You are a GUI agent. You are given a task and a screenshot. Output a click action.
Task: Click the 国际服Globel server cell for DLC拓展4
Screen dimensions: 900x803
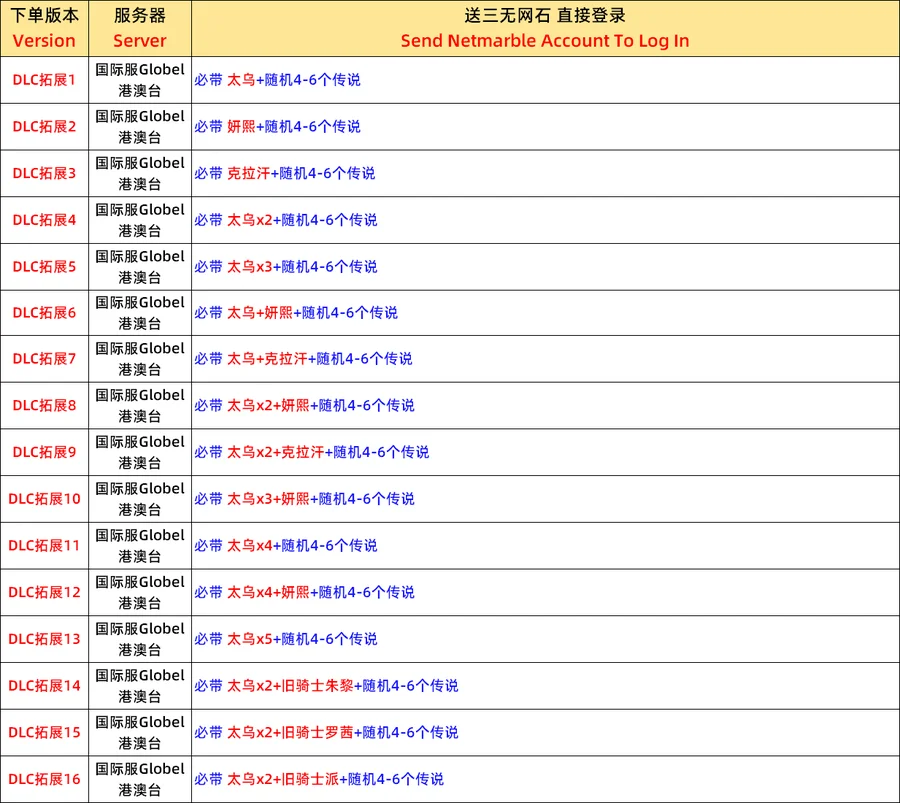[x=140, y=220]
